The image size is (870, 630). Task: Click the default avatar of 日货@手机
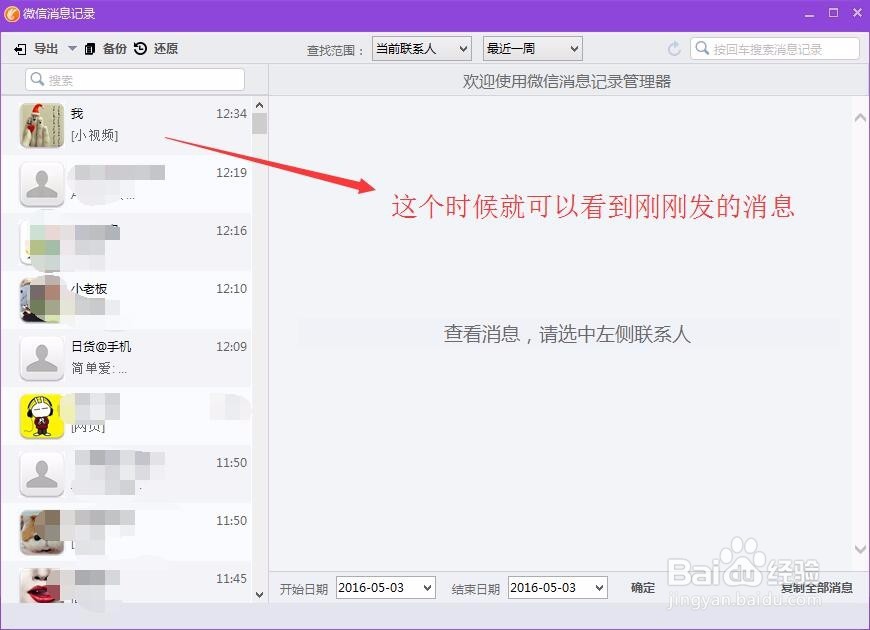point(42,358)
